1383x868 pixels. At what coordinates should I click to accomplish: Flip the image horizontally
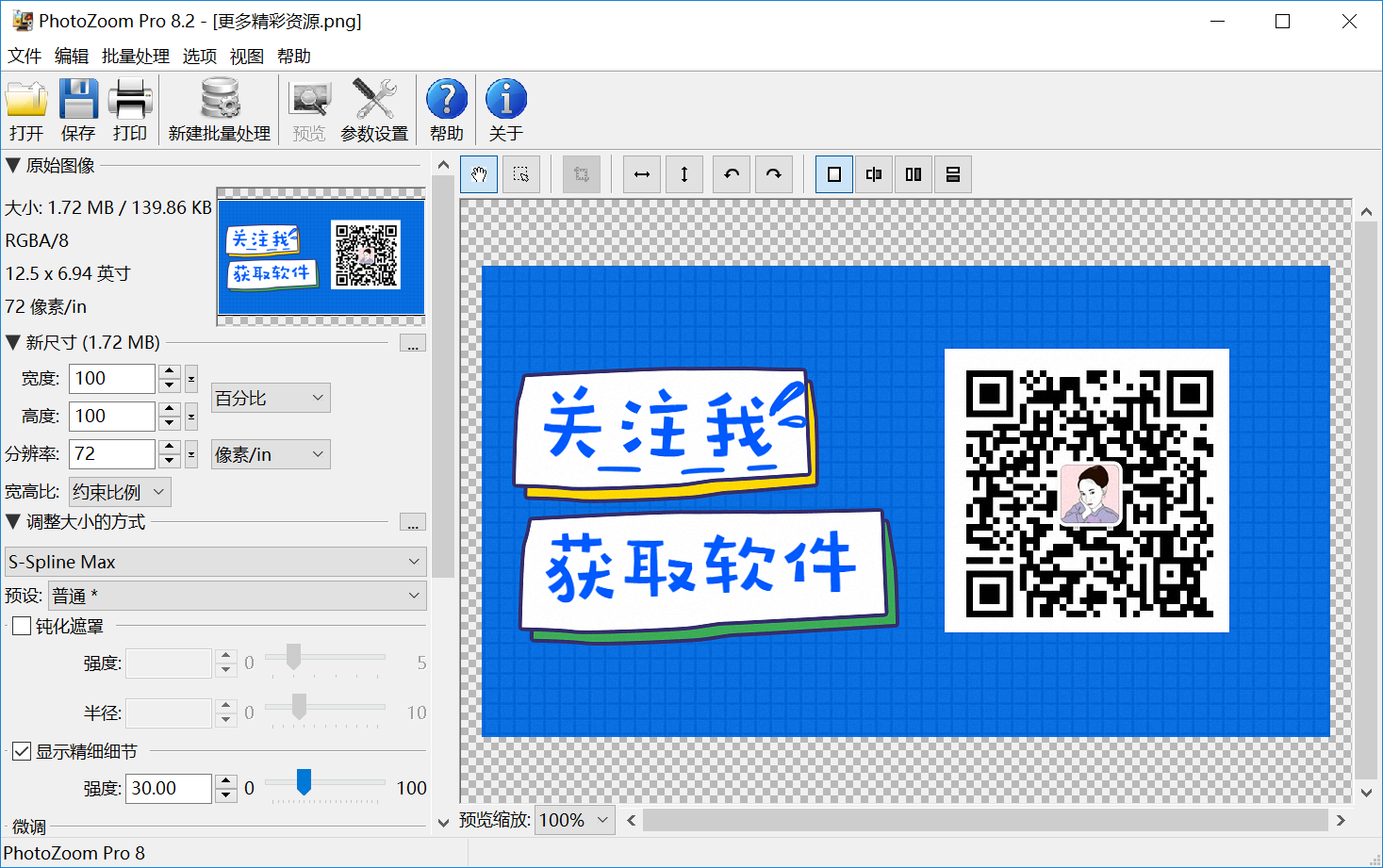642,174
